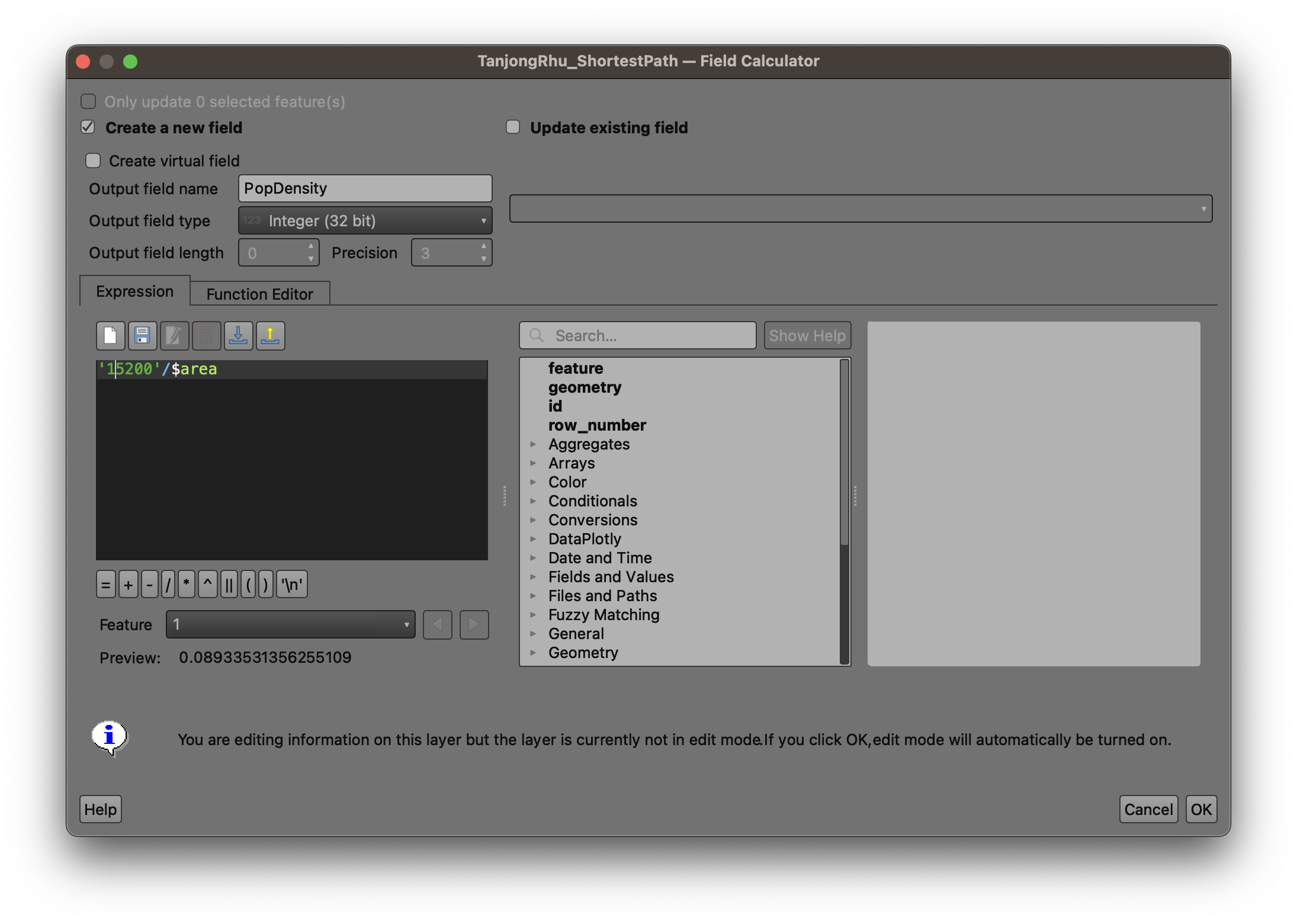Open the Output field type dropdown
The width and height of the screenshot is (1297, 924).
[365, 221]
